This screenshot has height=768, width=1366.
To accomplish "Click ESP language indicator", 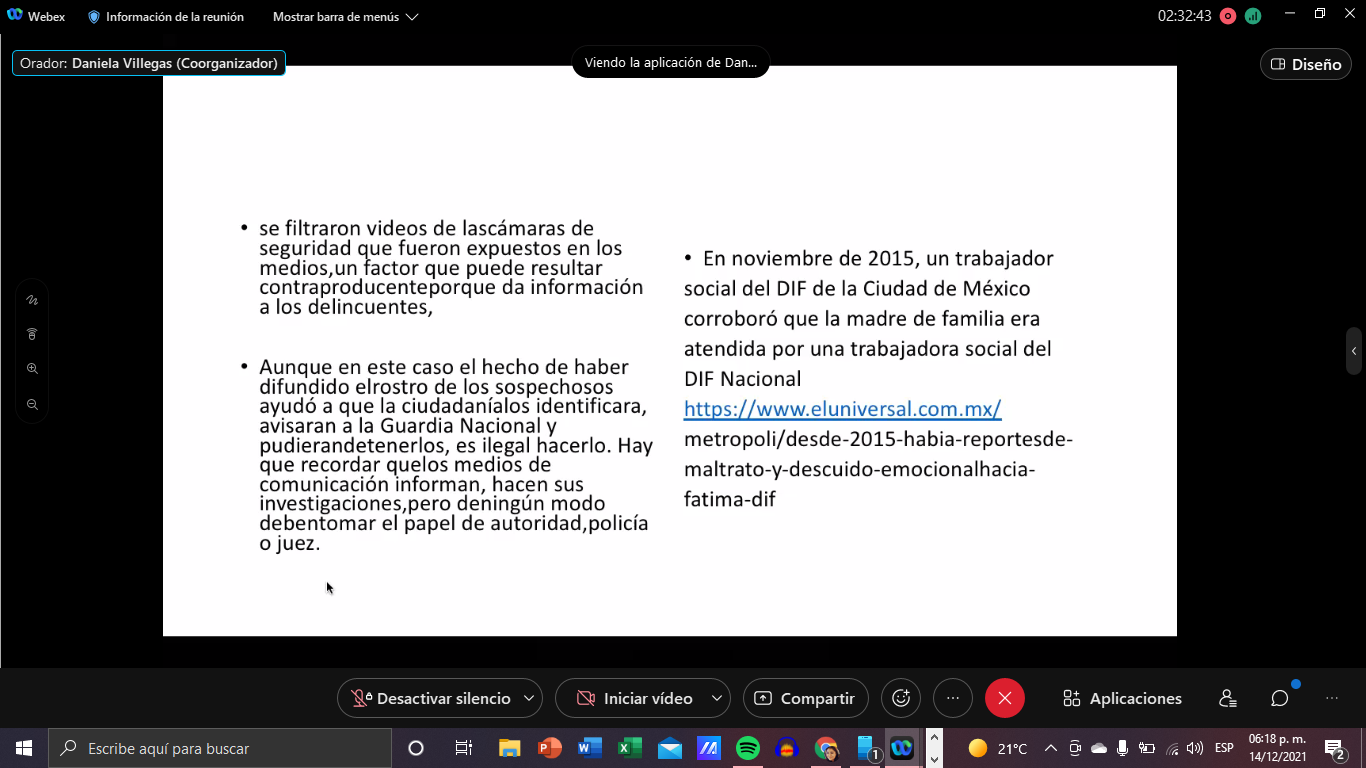I will pos(1224,748).
